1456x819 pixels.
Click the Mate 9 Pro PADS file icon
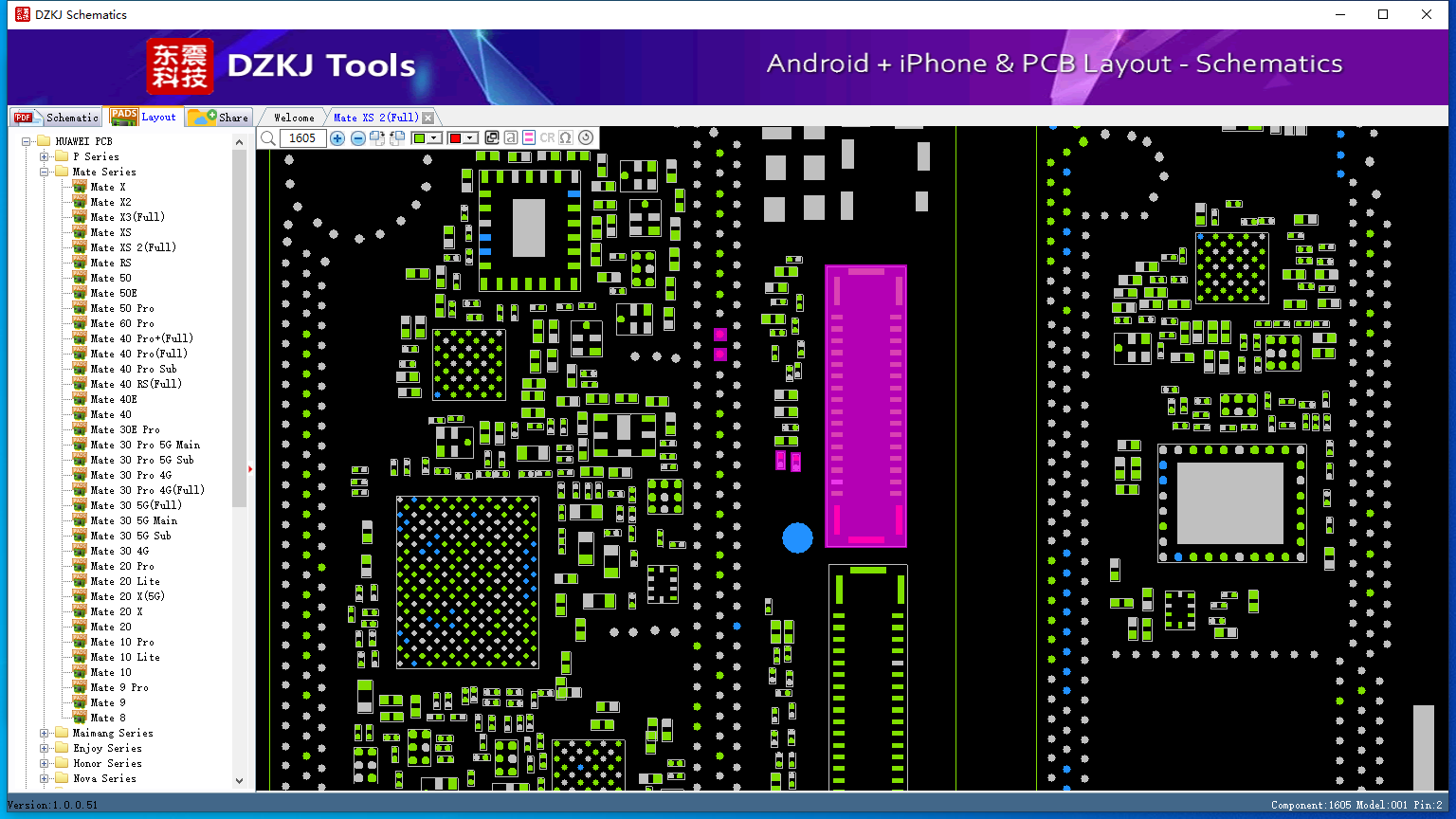80,687
